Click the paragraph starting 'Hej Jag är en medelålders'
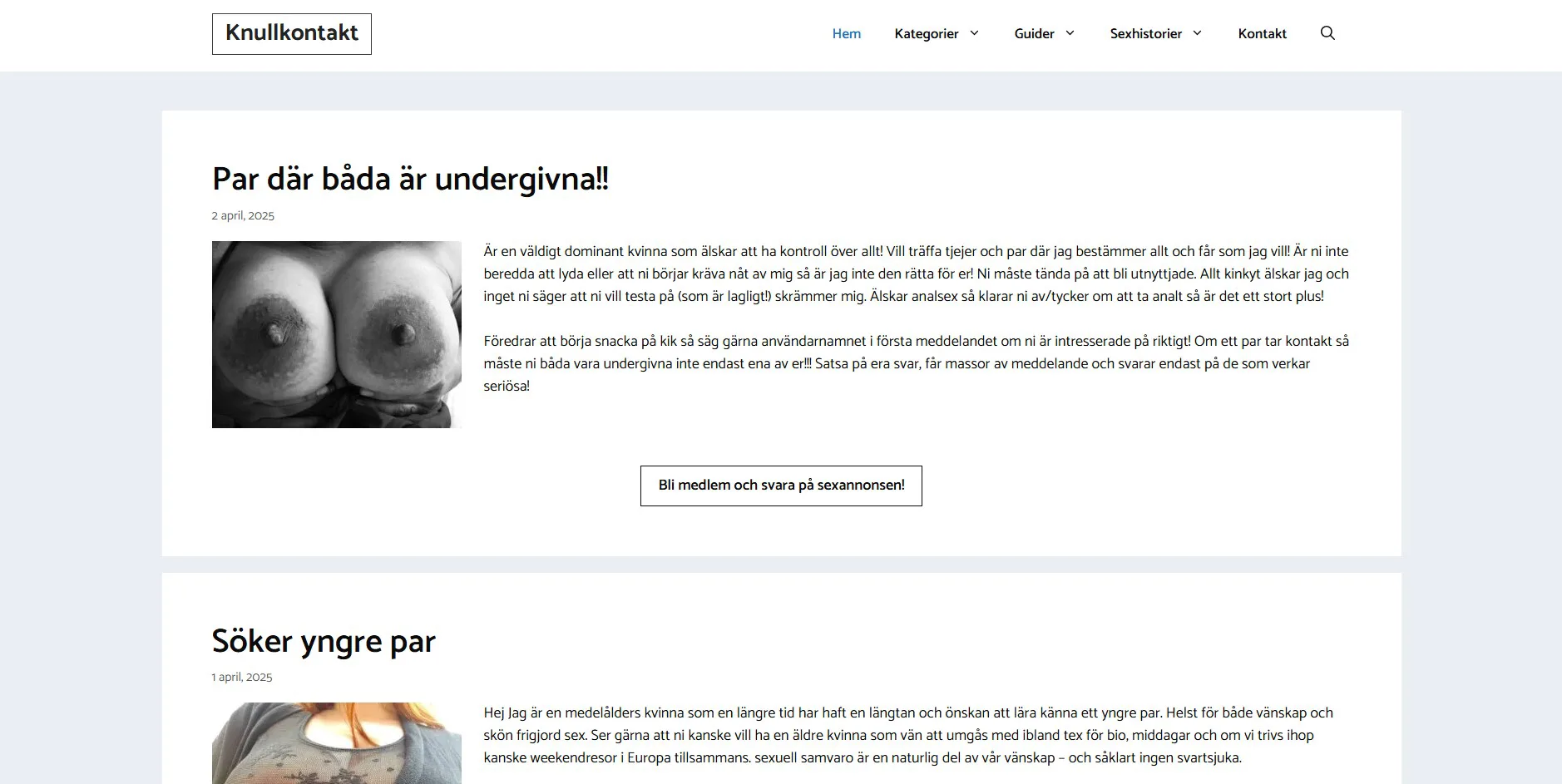1562x784 pixels. (x=907, y=735)
